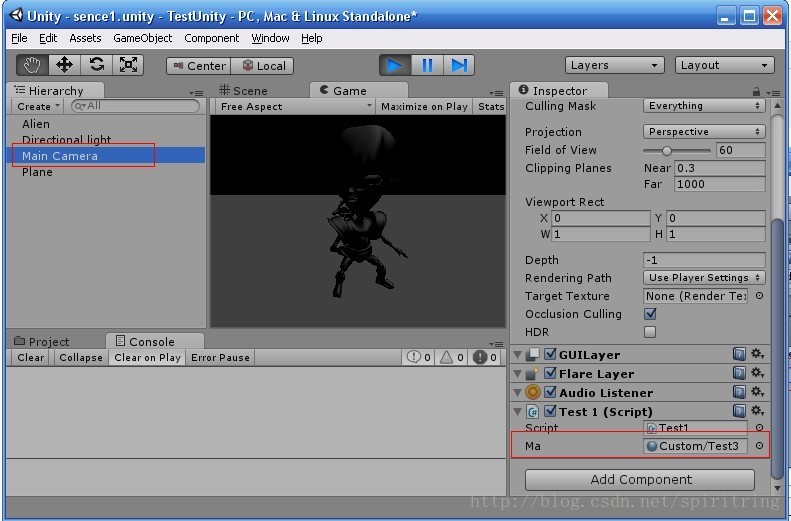Open Audio Listener gear settings menu
This screenshot has width=791, height=521.
point(757,392)
